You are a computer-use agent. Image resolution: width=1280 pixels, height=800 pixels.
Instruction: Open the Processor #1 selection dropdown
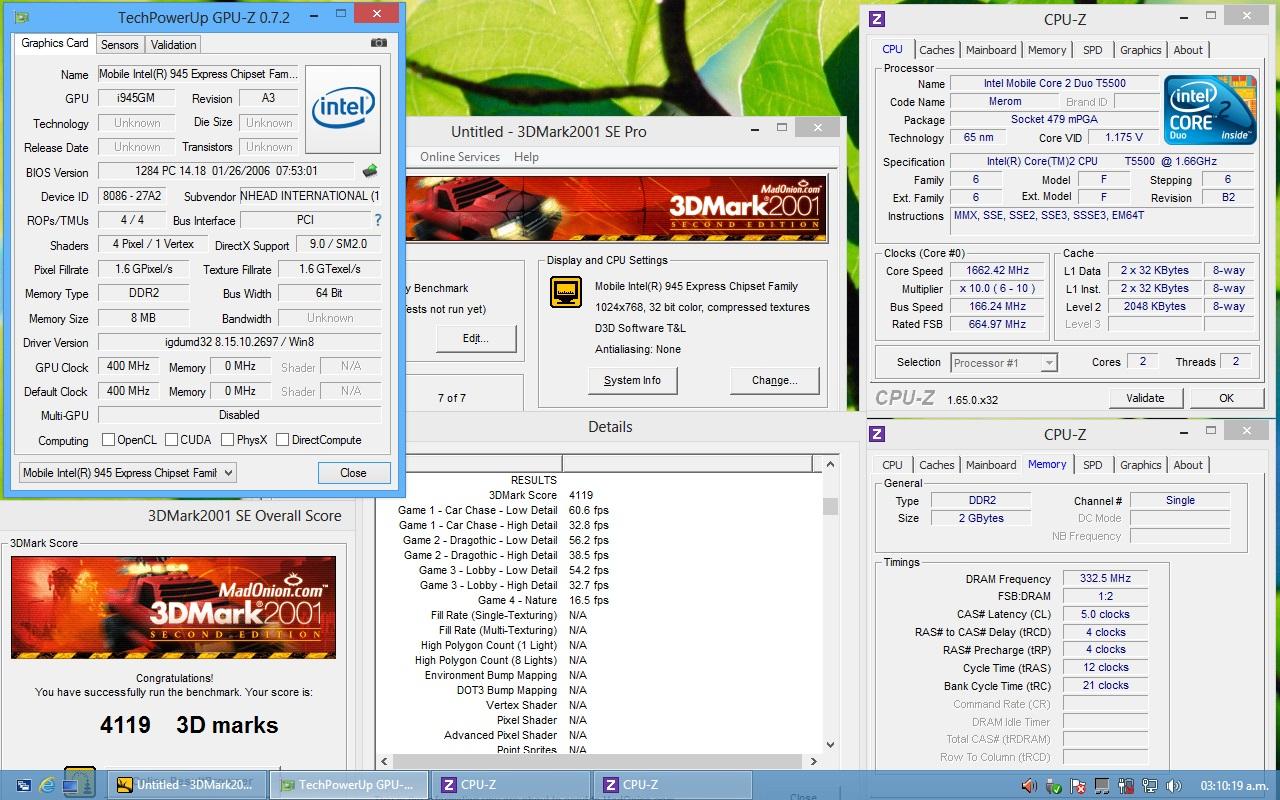1003,363
